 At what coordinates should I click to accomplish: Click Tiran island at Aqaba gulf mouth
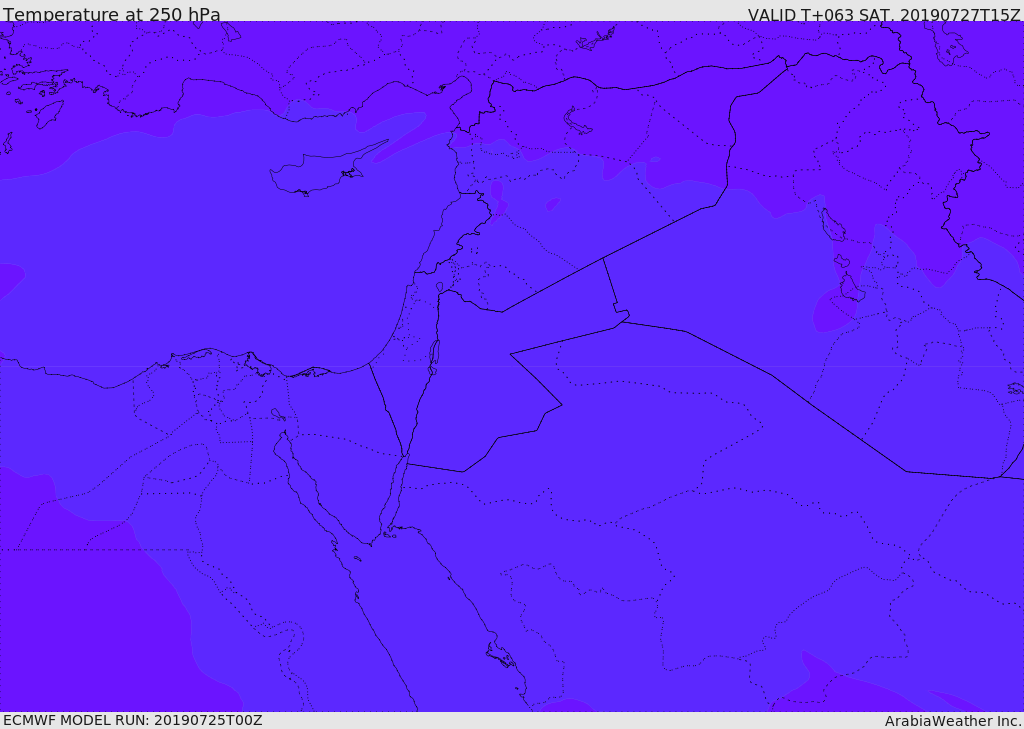pos(389,535)
